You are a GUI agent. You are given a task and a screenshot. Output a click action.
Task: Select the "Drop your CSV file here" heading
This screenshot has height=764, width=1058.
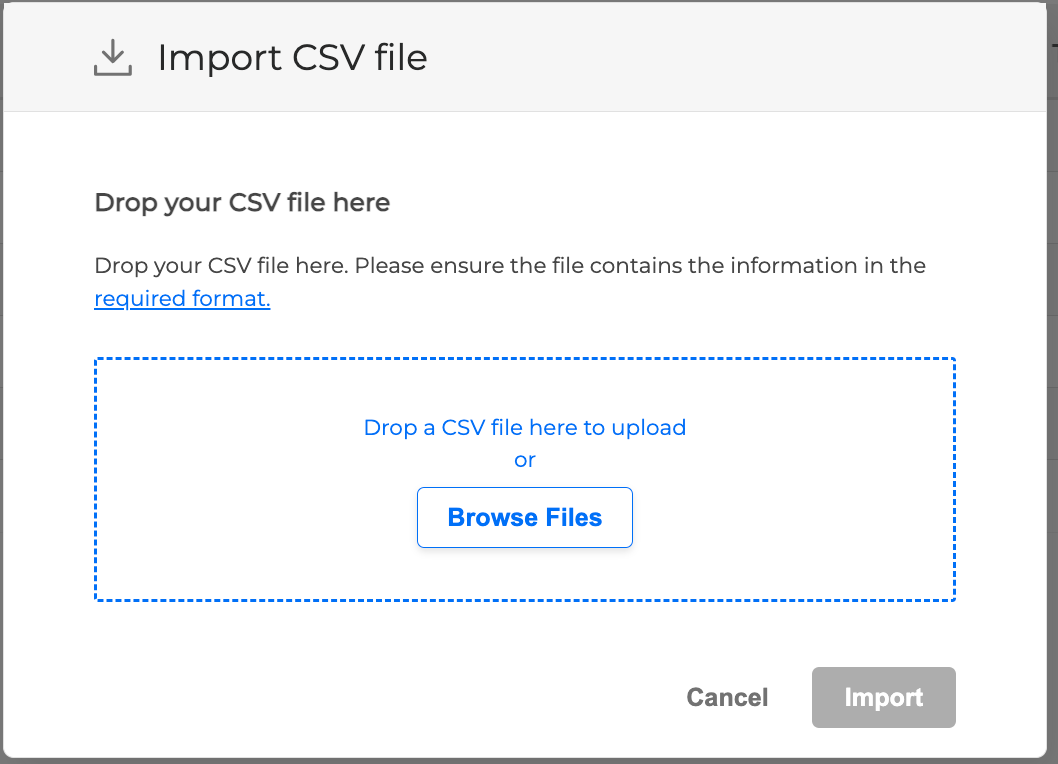coord(242,203)
